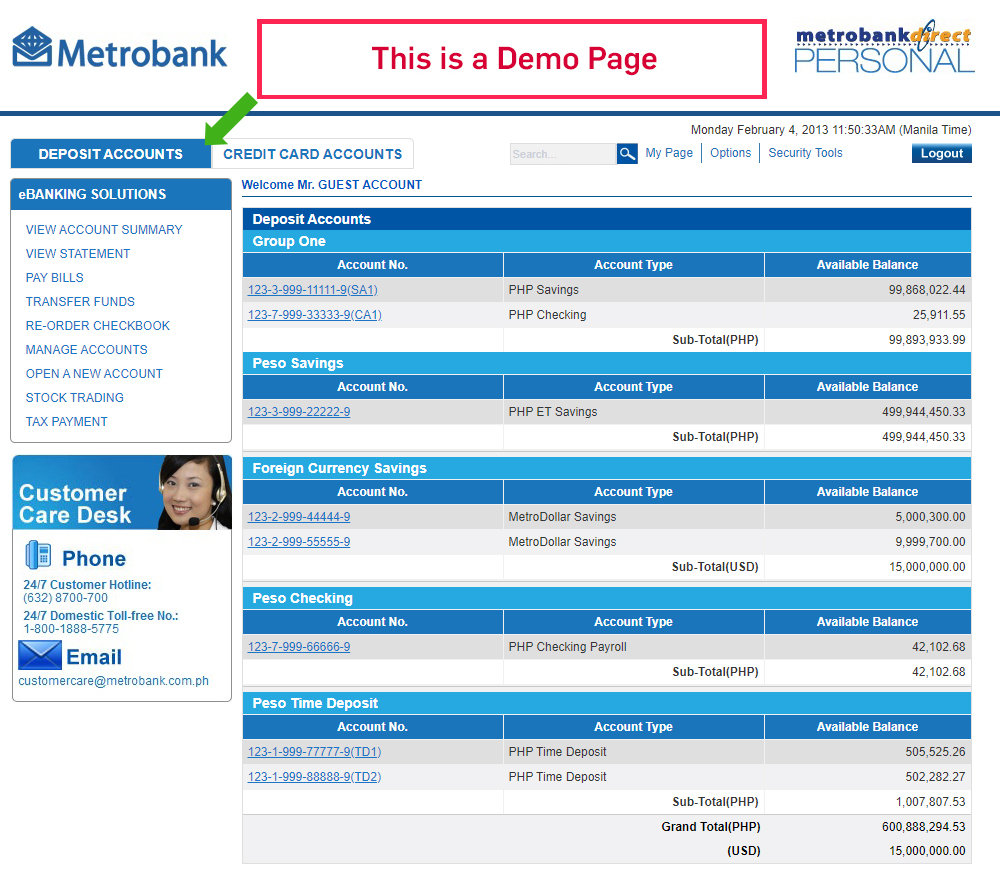
Task: Click the Foreign Currency Savings group header
Action: point(607,468)
